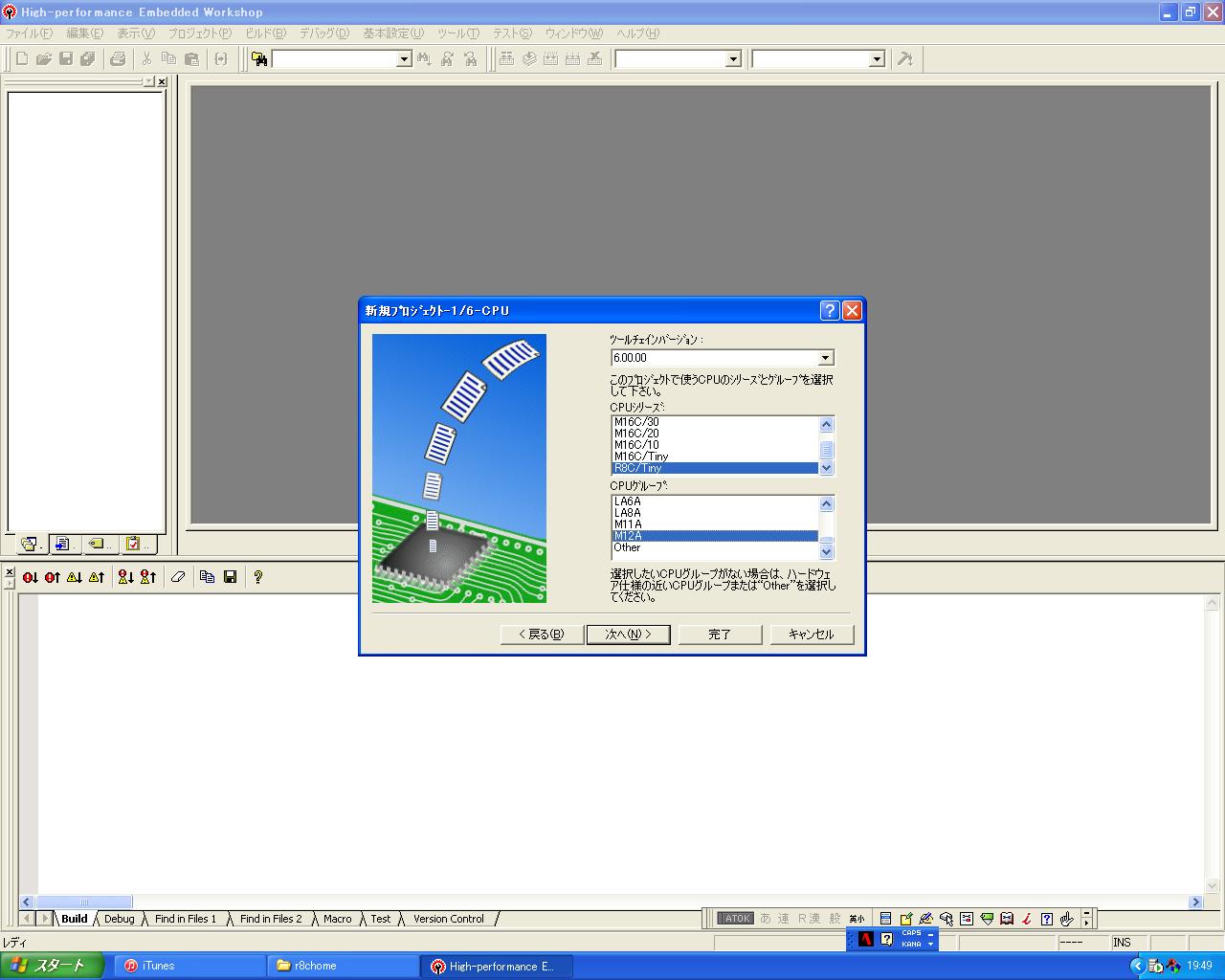1225x980 pixels.
Task: Click the yellow question mark help icon
Action: tap(257, 577)
